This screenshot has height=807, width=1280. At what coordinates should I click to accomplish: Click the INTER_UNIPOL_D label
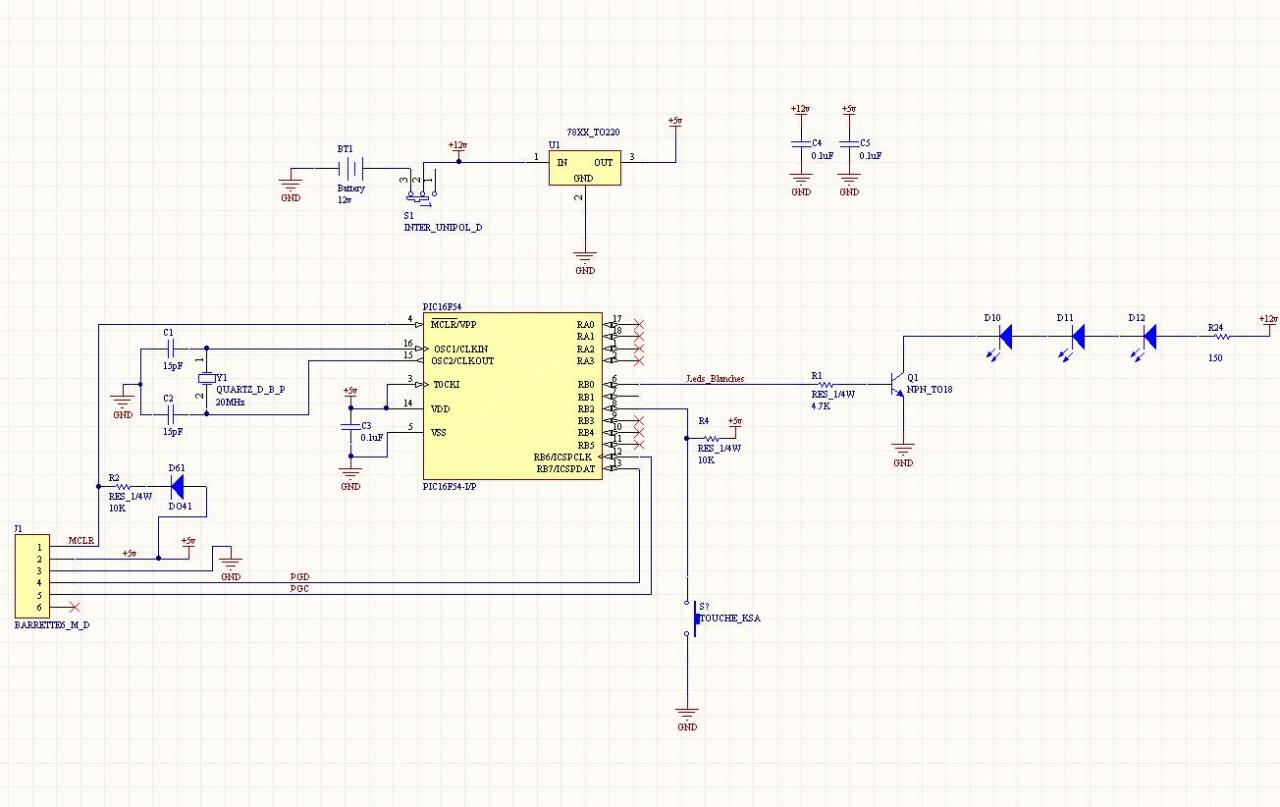tap(442, 227)
